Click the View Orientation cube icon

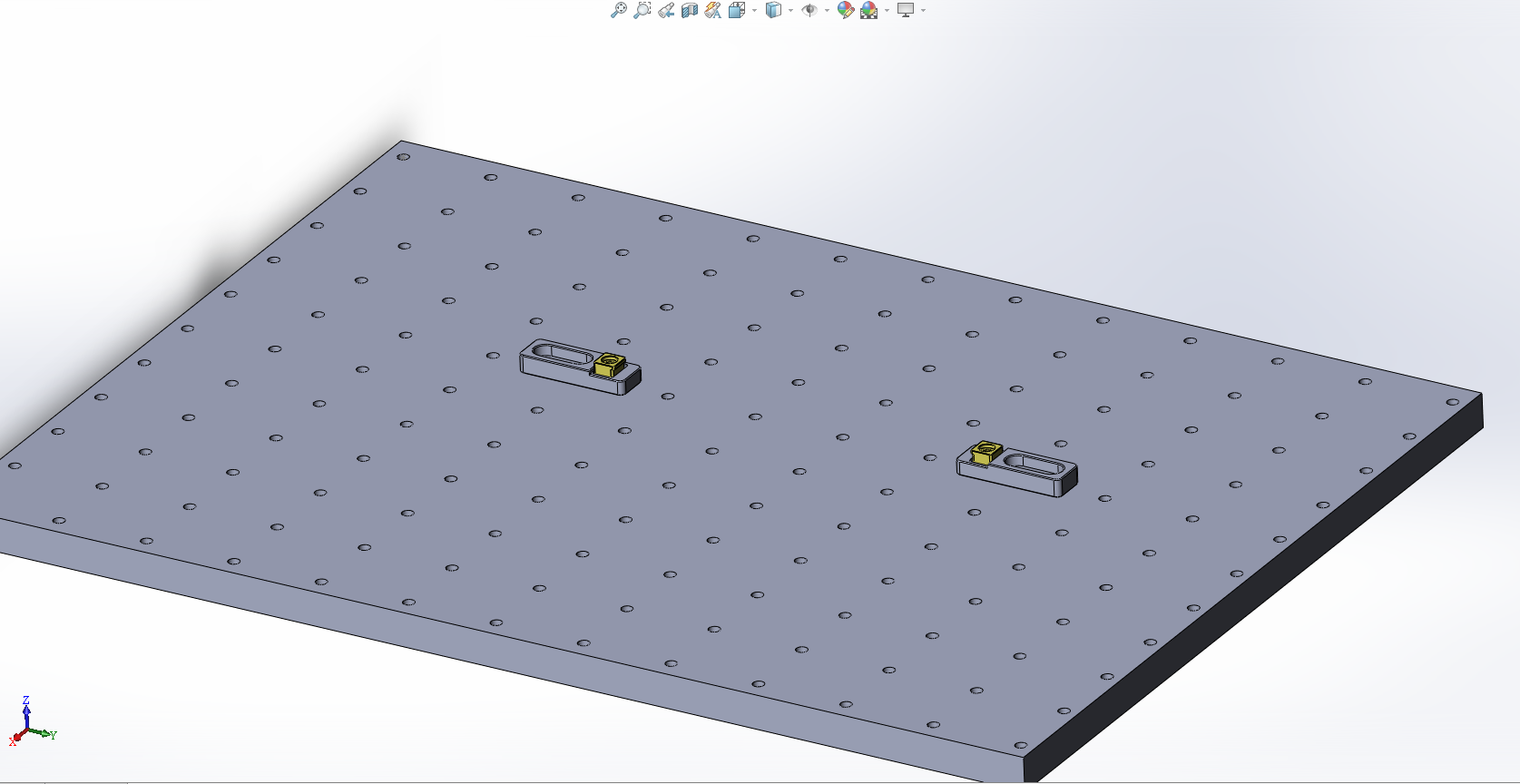[x=737, y=10]
